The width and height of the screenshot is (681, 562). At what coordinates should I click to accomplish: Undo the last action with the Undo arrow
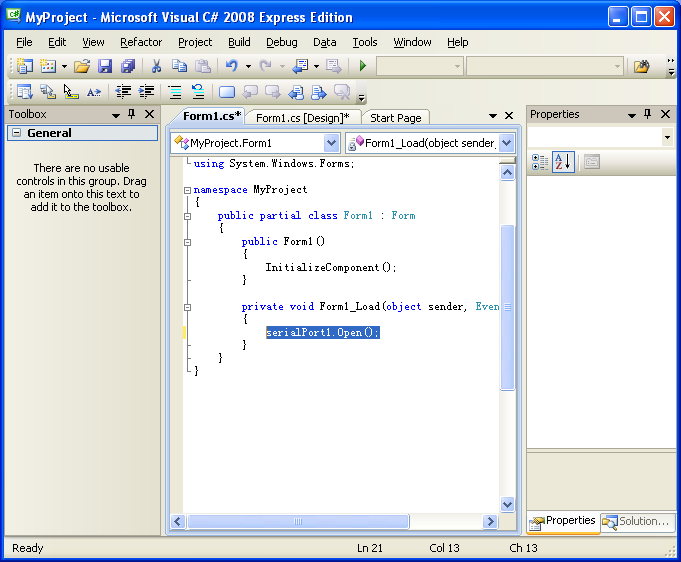[231, 66]
